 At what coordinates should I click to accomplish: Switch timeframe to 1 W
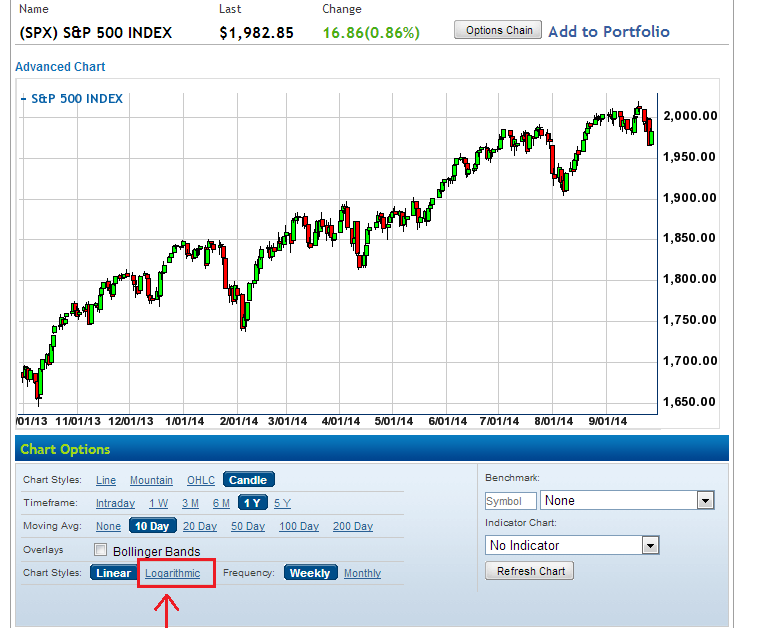coord(158,503)
